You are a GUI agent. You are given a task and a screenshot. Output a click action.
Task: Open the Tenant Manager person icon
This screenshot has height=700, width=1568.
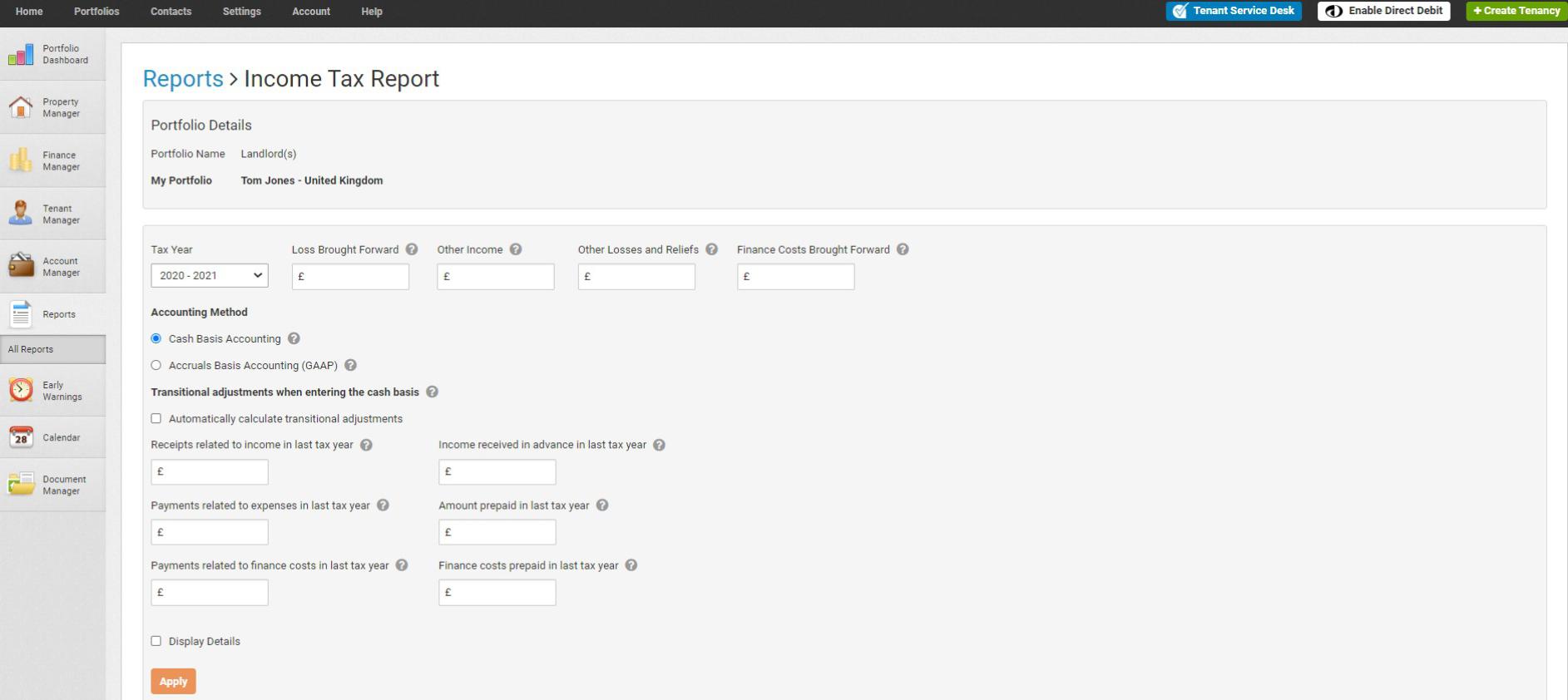point(21,214)
